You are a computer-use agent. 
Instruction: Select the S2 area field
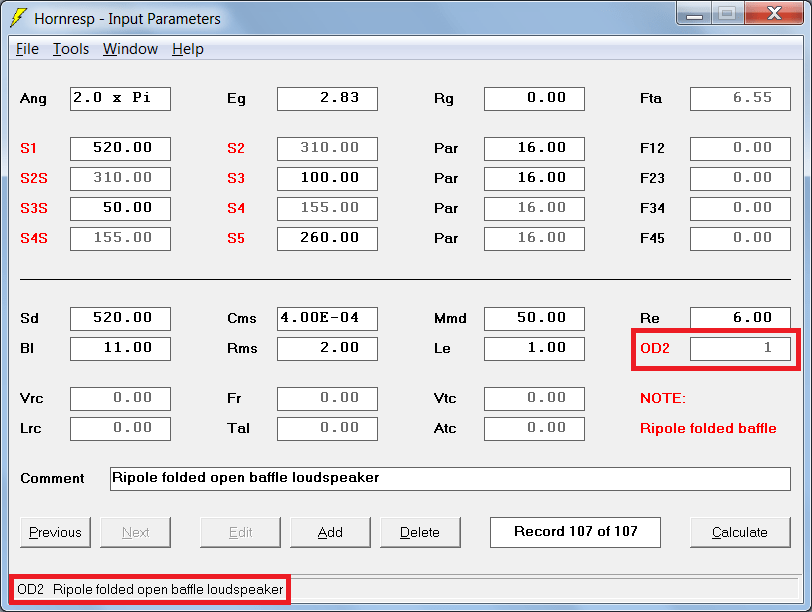coord(327,149)
